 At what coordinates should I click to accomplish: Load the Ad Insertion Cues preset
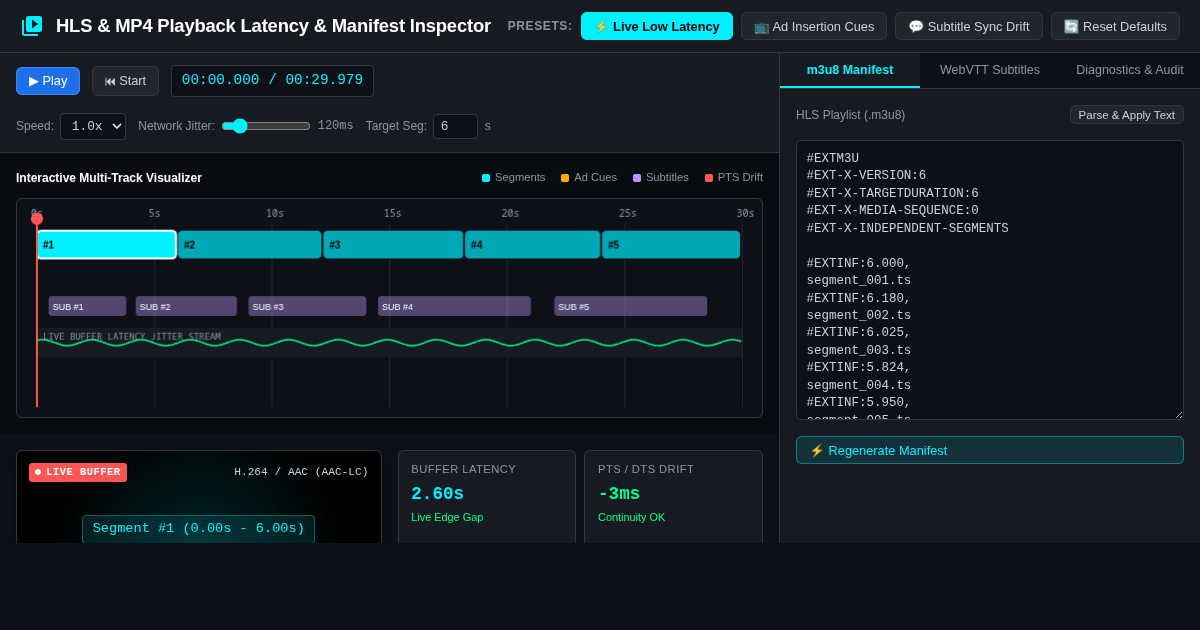[x=814, y=26]
